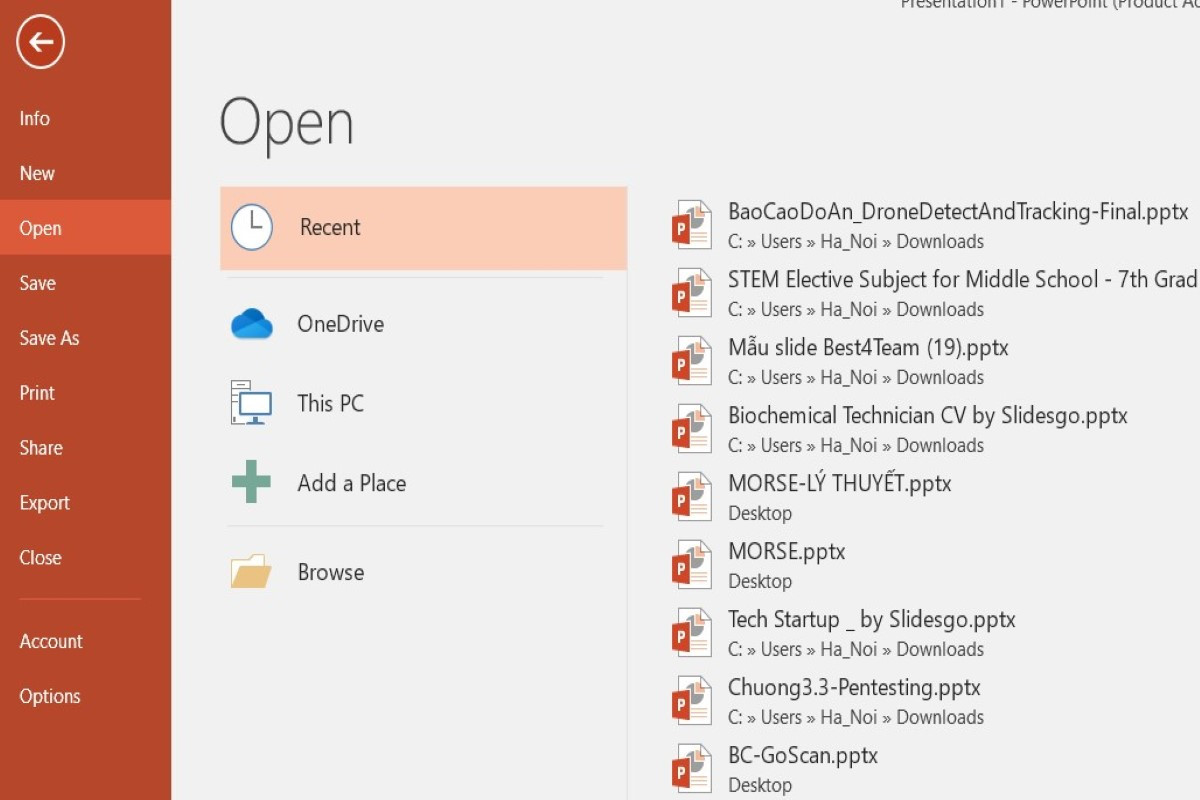1200x800 pixels.
Task: Choose the OneDrive location label
Action: (340, 324)
